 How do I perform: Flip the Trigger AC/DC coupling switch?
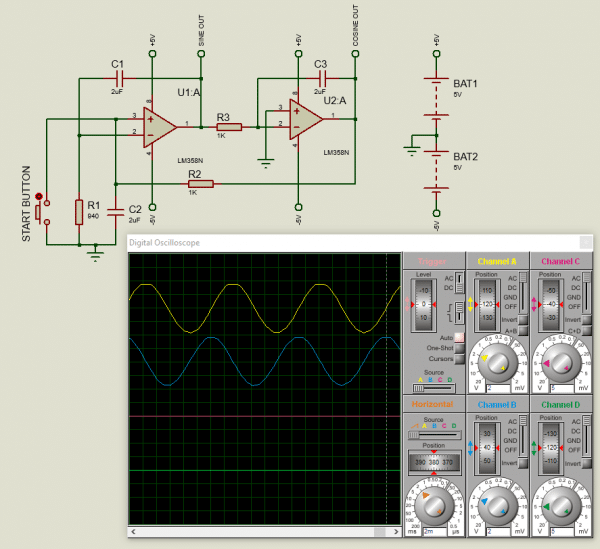pos(459,283)
